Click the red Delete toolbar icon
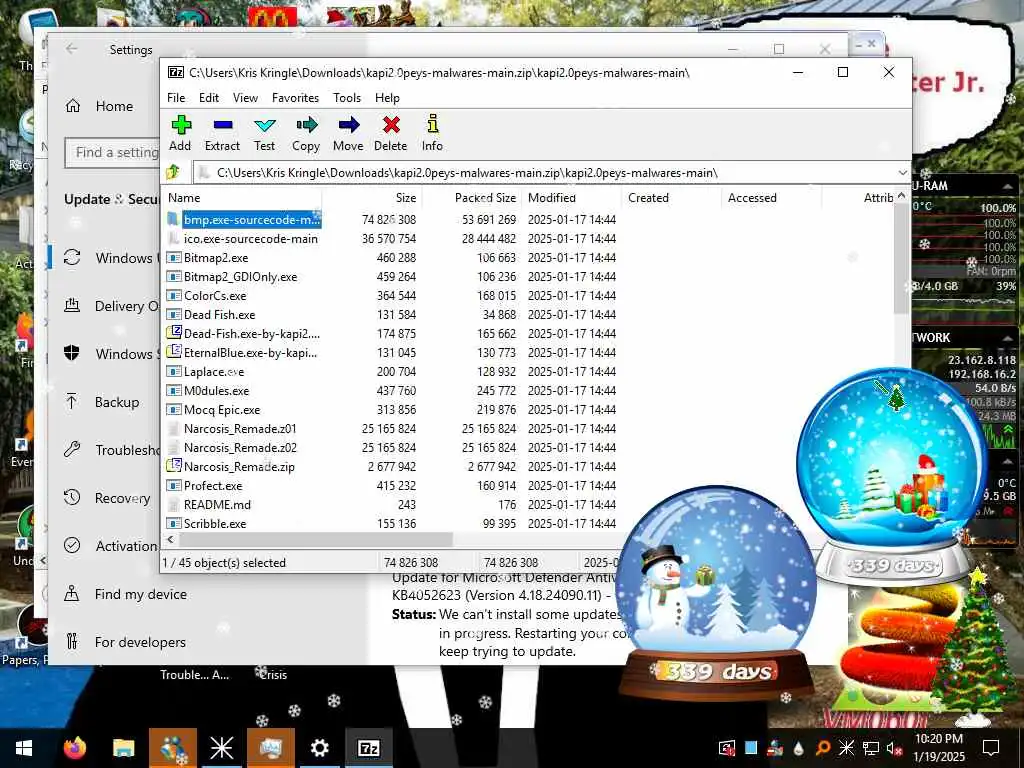Viewport: 1024px width, 768px height. (391, 133)
